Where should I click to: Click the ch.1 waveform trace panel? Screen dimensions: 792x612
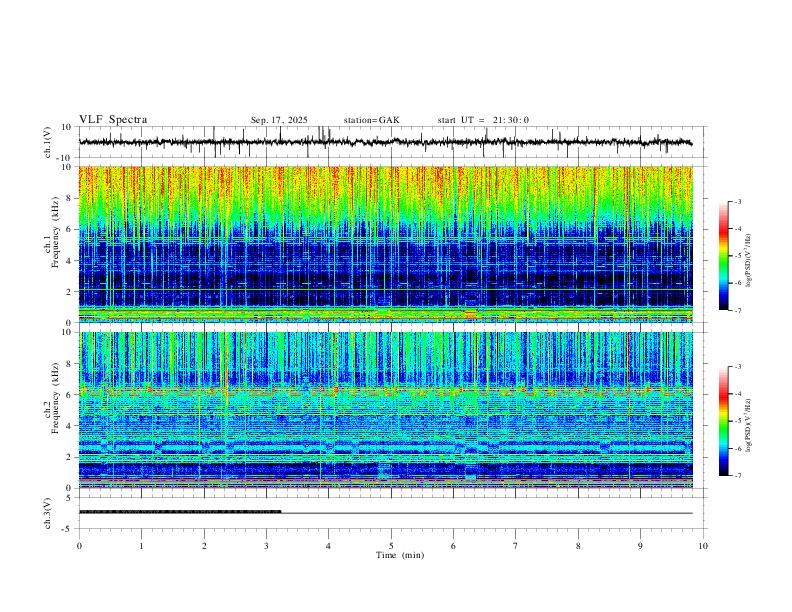coord(392,142)
